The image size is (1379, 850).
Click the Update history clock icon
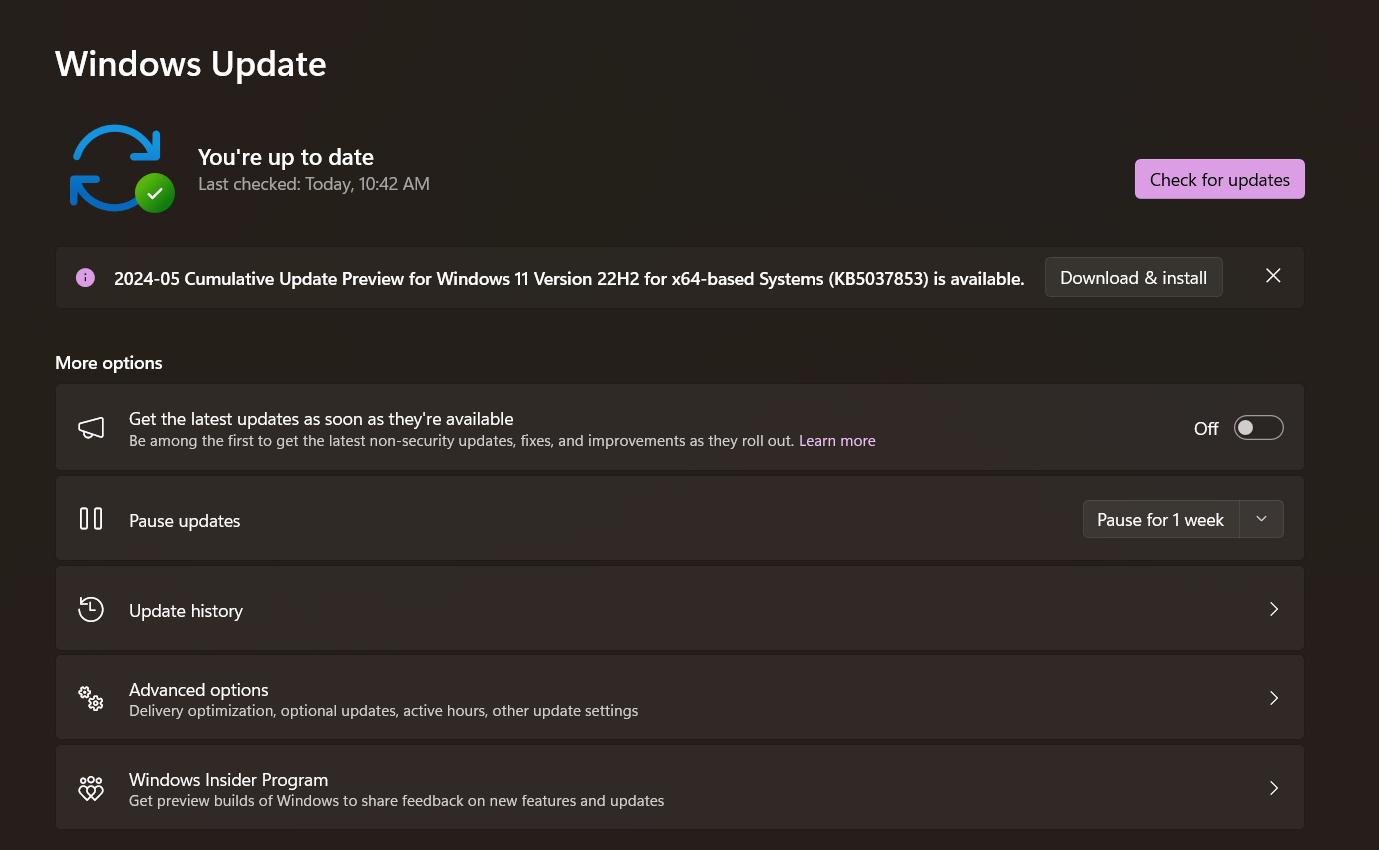point(91,609)
